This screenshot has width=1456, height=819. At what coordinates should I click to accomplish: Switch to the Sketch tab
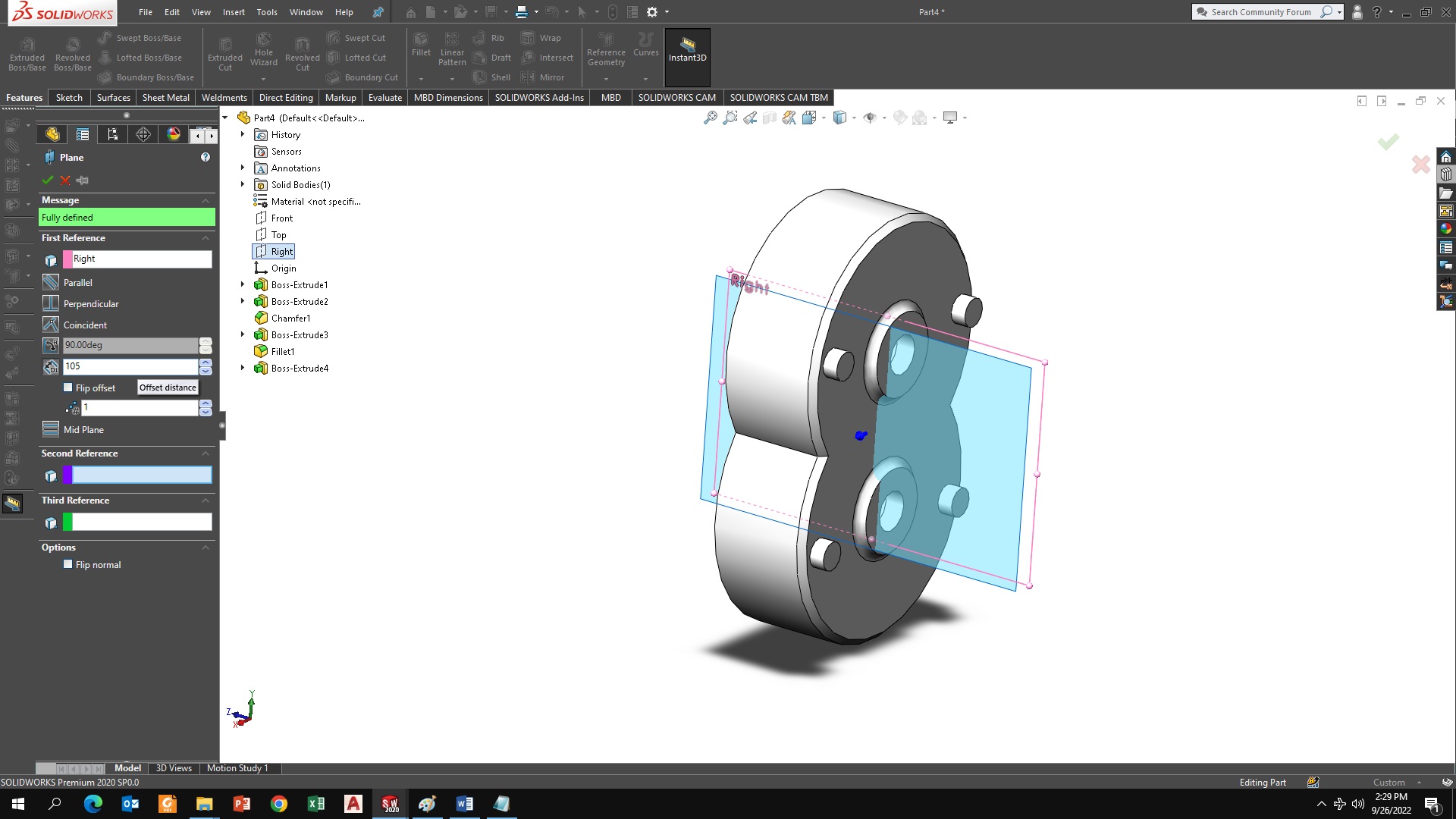coord(69,97)
